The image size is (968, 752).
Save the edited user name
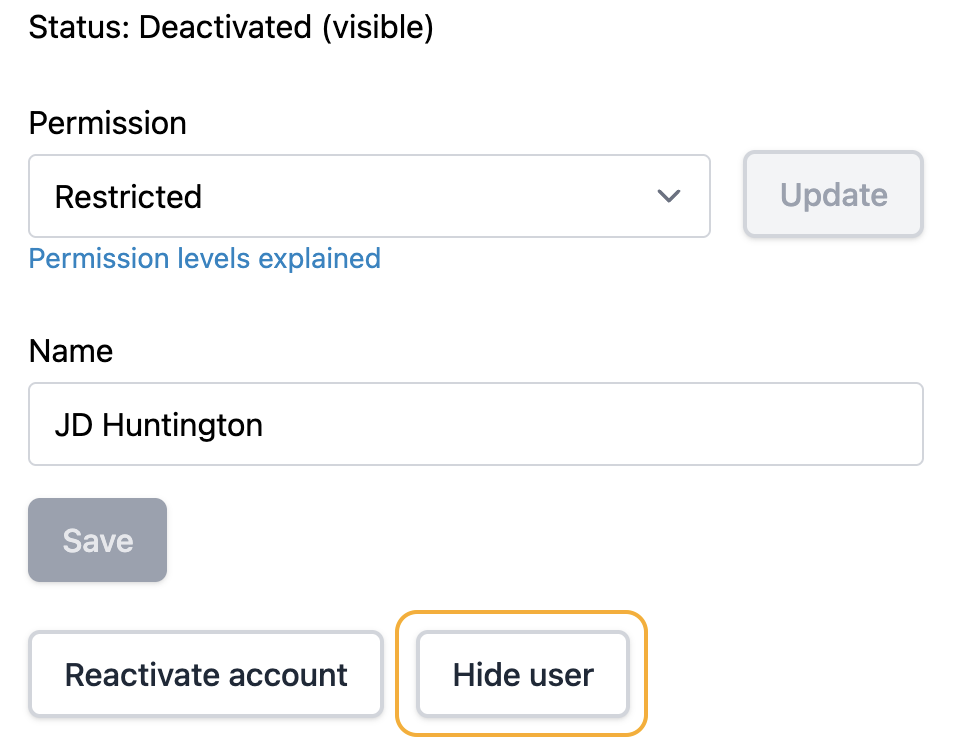[97, 540]
